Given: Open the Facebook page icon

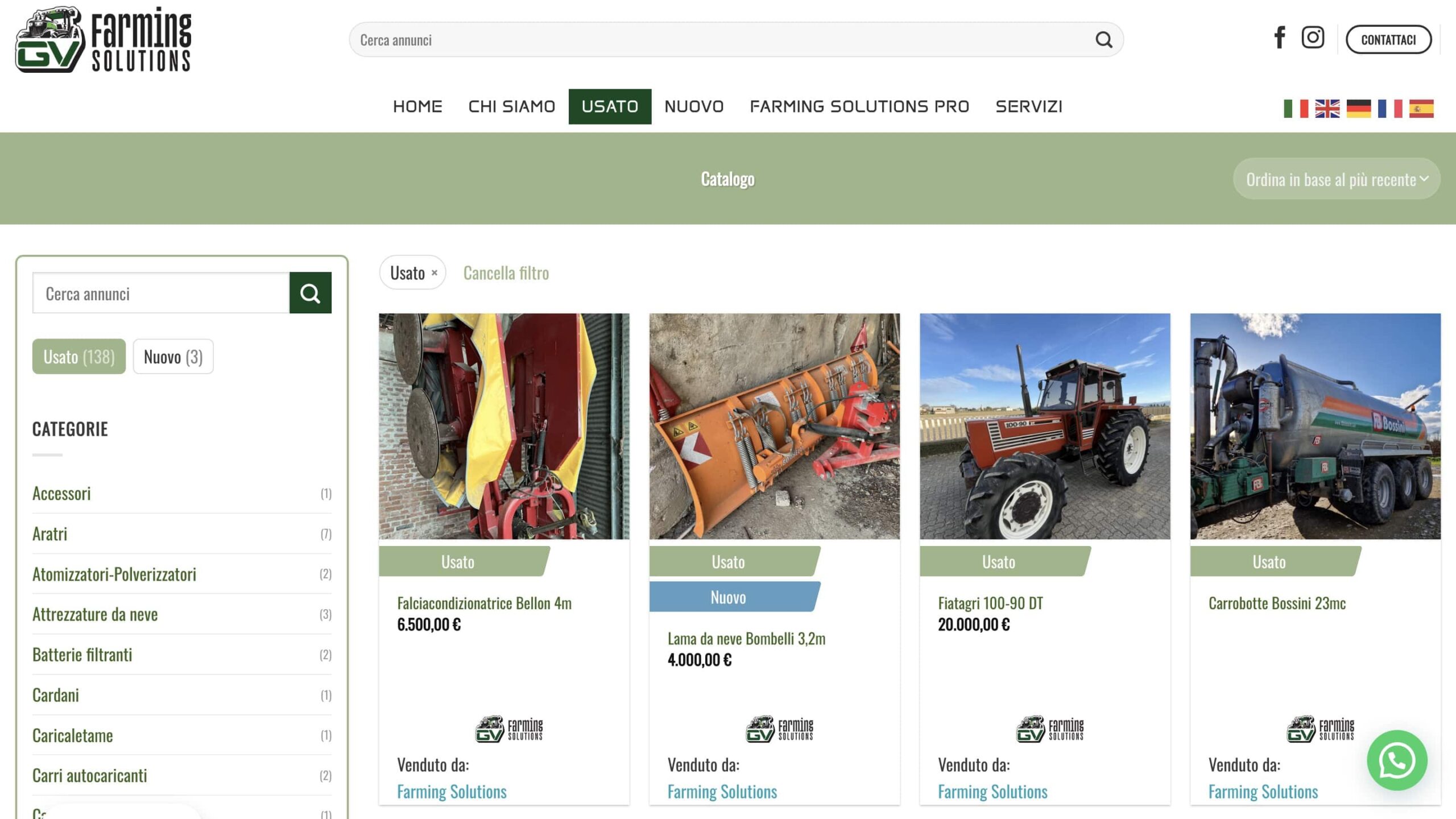Looking at the screenshot, I should 1279,38.
